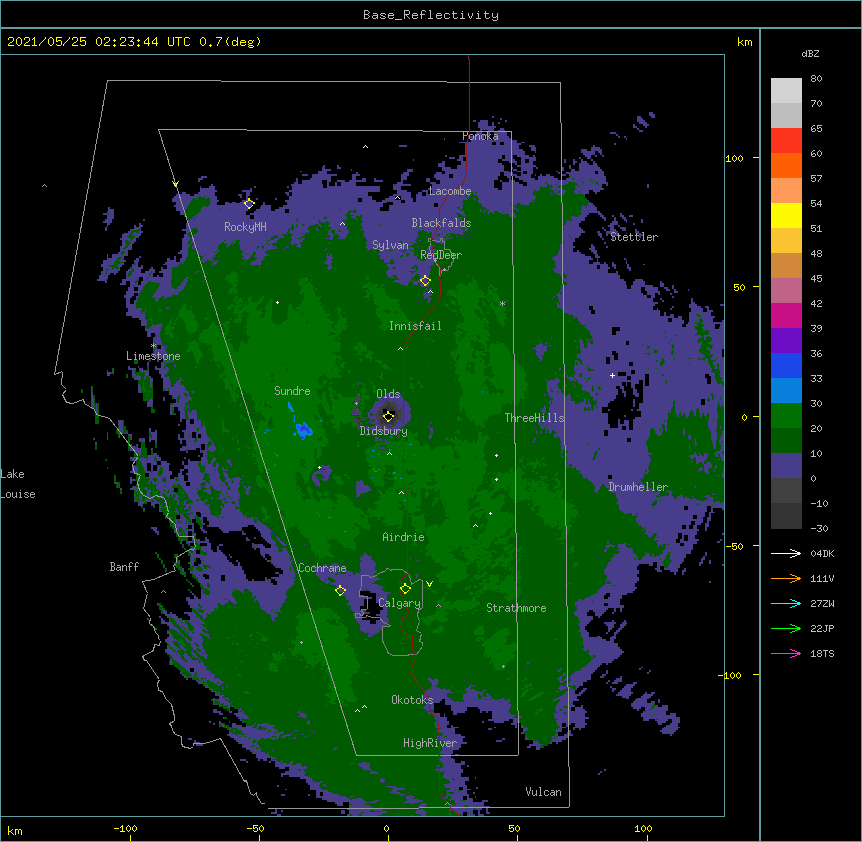Click the Banff label
This screenshot has width=862, height=842.
(x=124, y=567)
